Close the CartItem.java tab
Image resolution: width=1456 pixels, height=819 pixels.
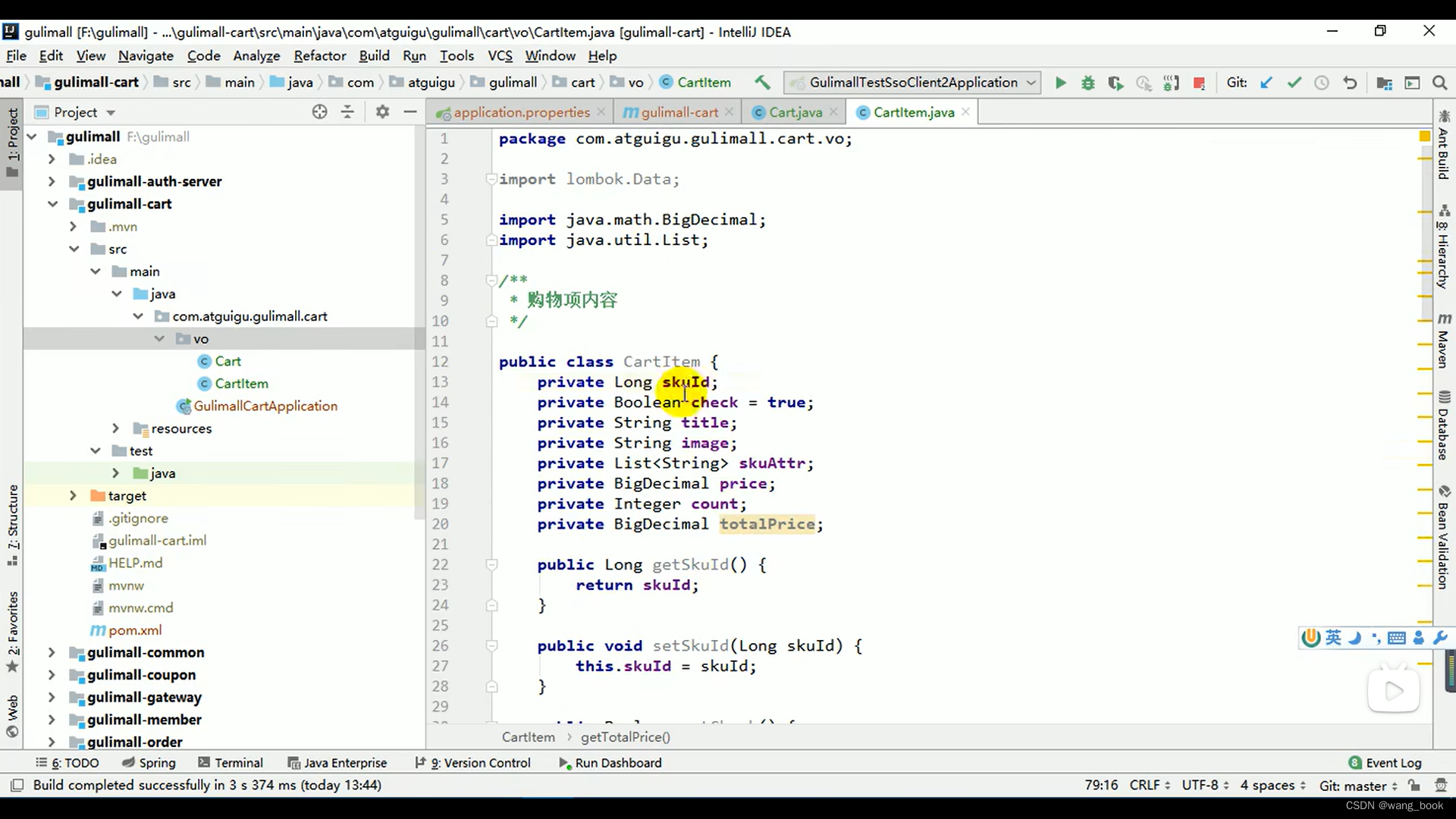point(965,111)
